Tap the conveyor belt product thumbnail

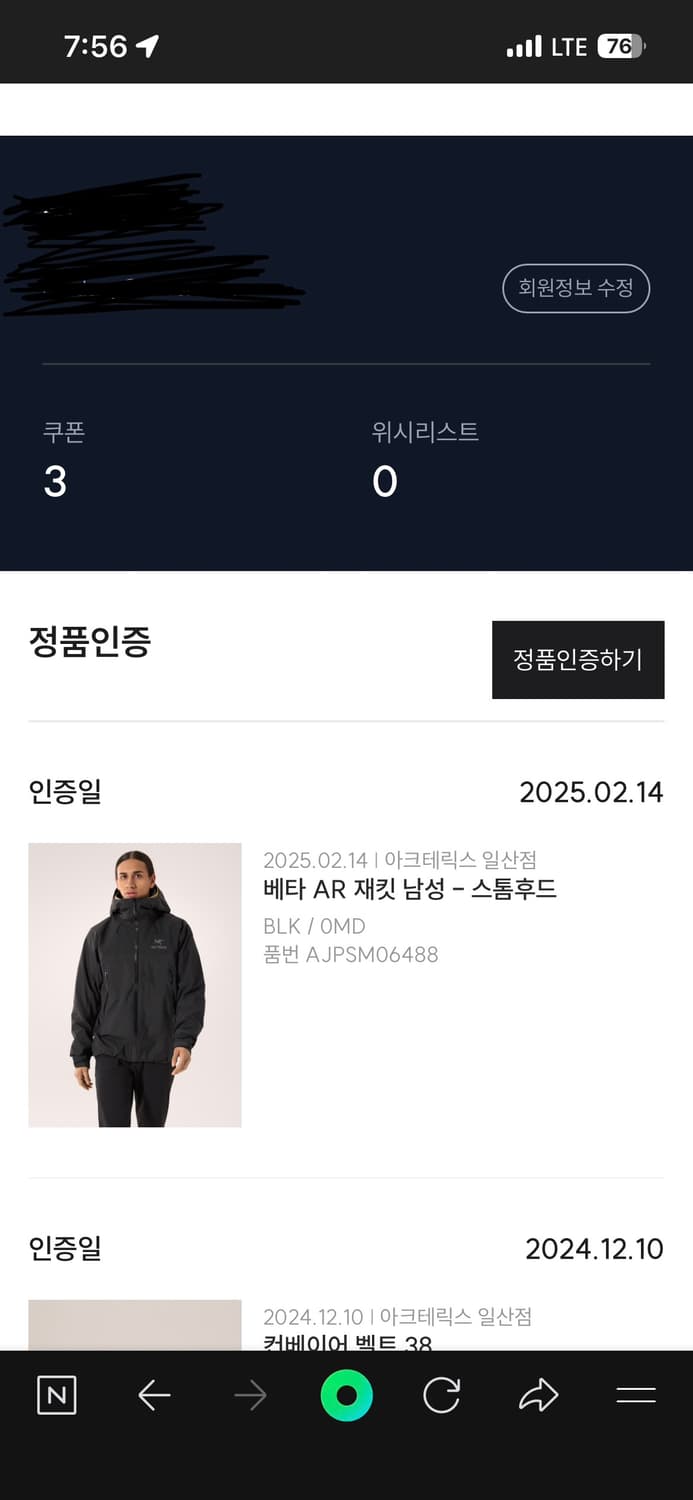(135, 1325)
